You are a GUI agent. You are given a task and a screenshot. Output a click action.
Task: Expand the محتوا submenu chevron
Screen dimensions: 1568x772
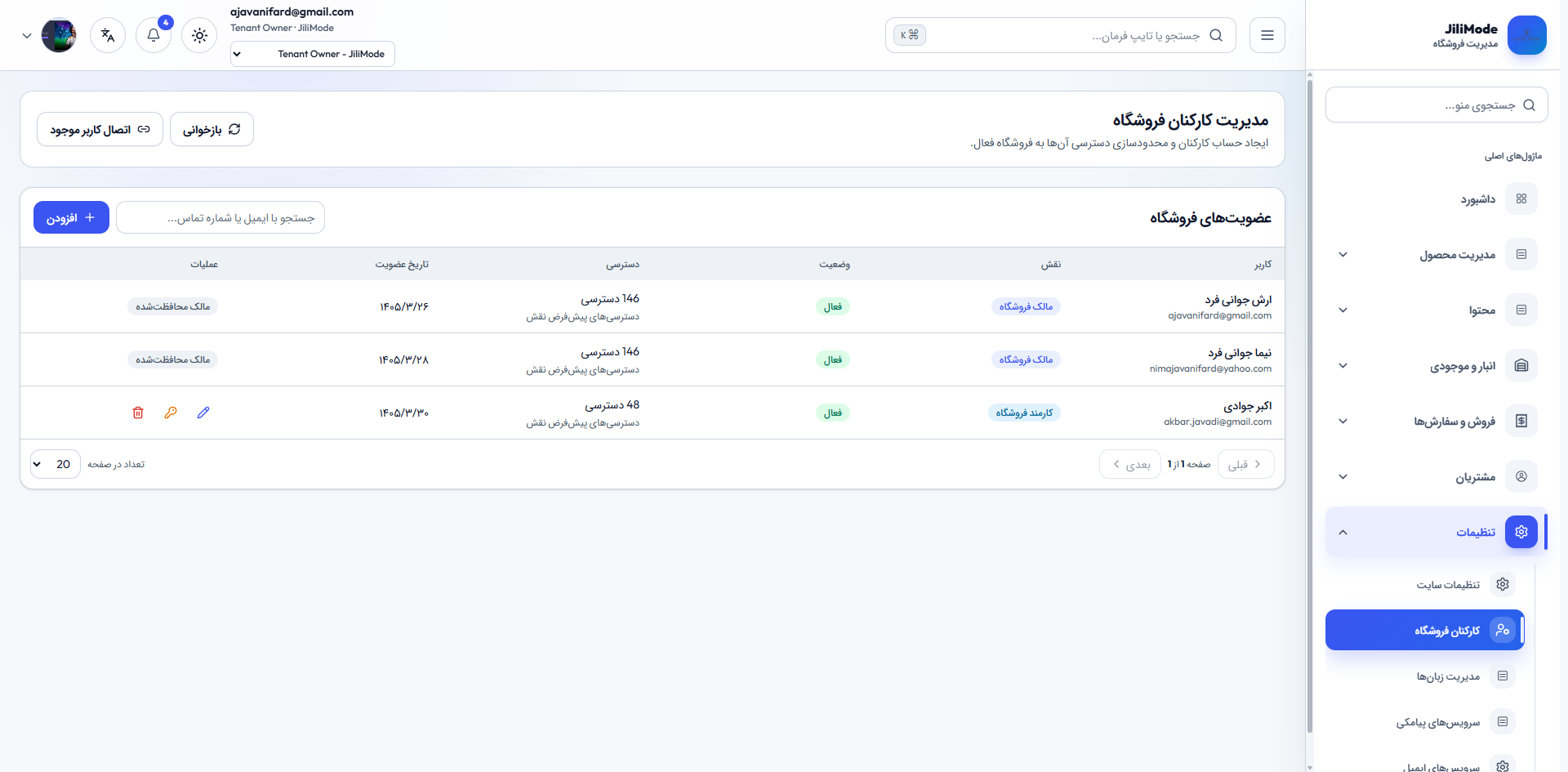[x=1343, y=310]
